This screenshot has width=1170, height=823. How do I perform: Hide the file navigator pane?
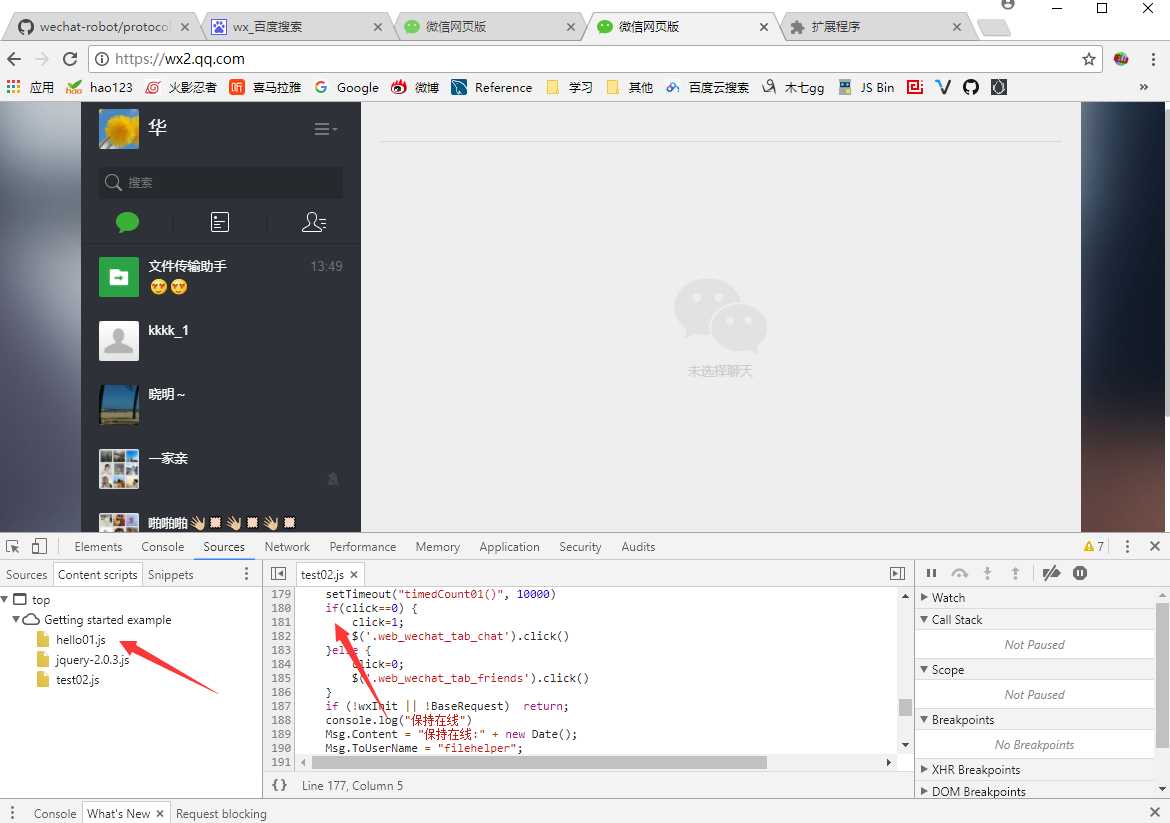(278, 574)
